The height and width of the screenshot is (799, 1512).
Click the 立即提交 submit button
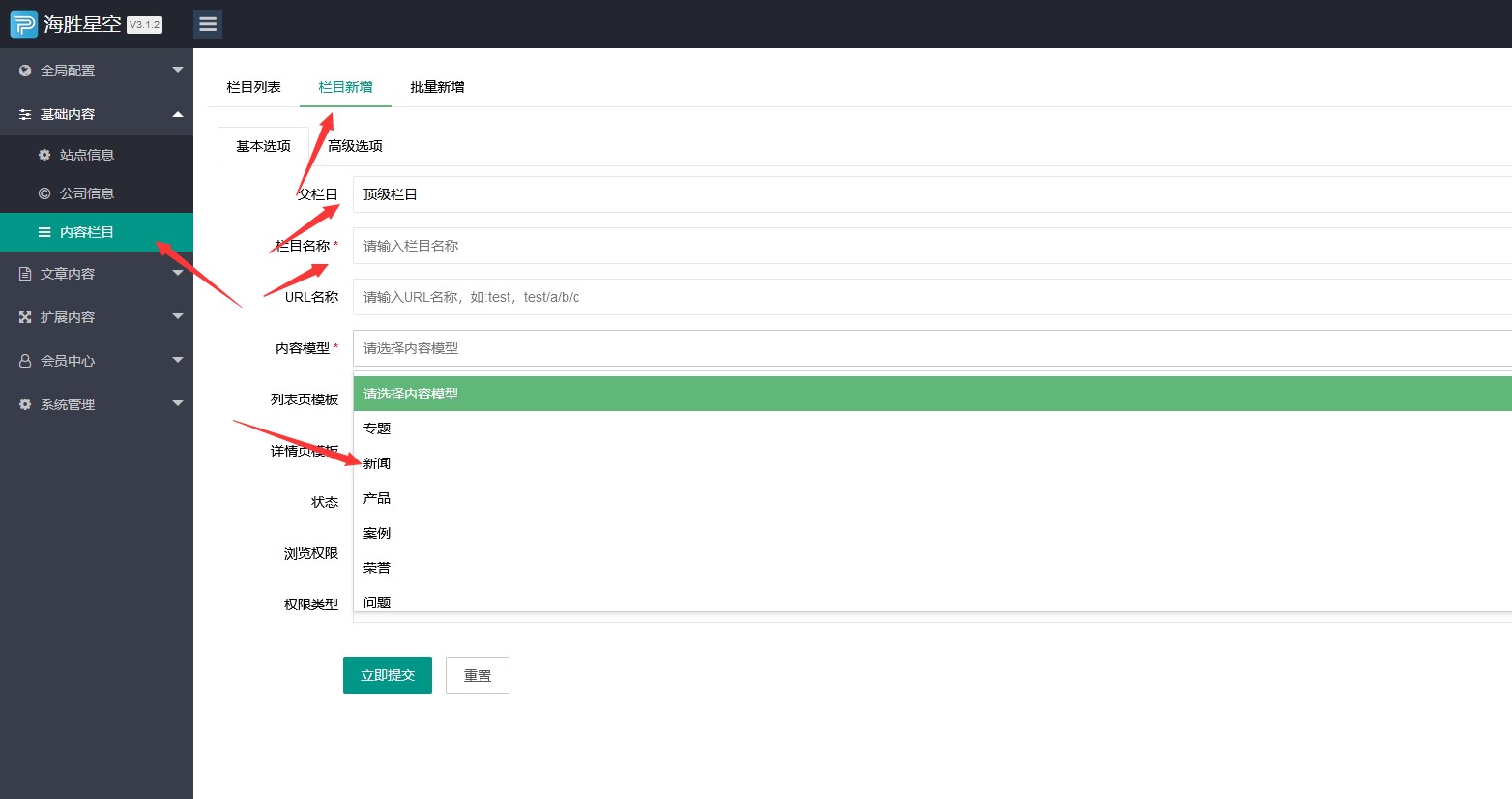pyautogui.click(x=388, y=675)
